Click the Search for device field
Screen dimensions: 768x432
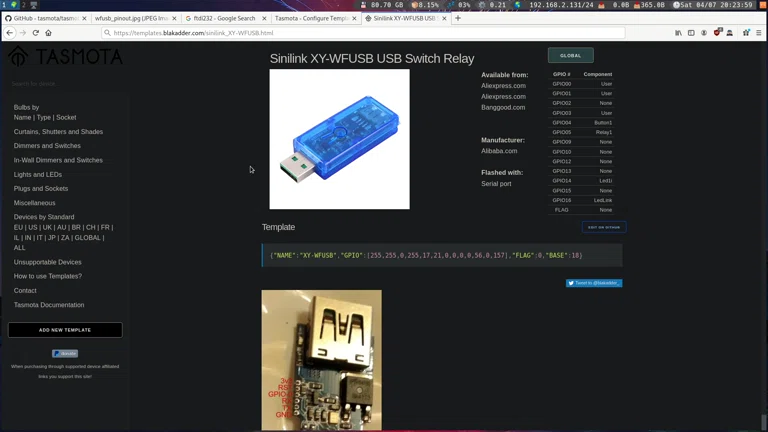(x=65, y=84)
